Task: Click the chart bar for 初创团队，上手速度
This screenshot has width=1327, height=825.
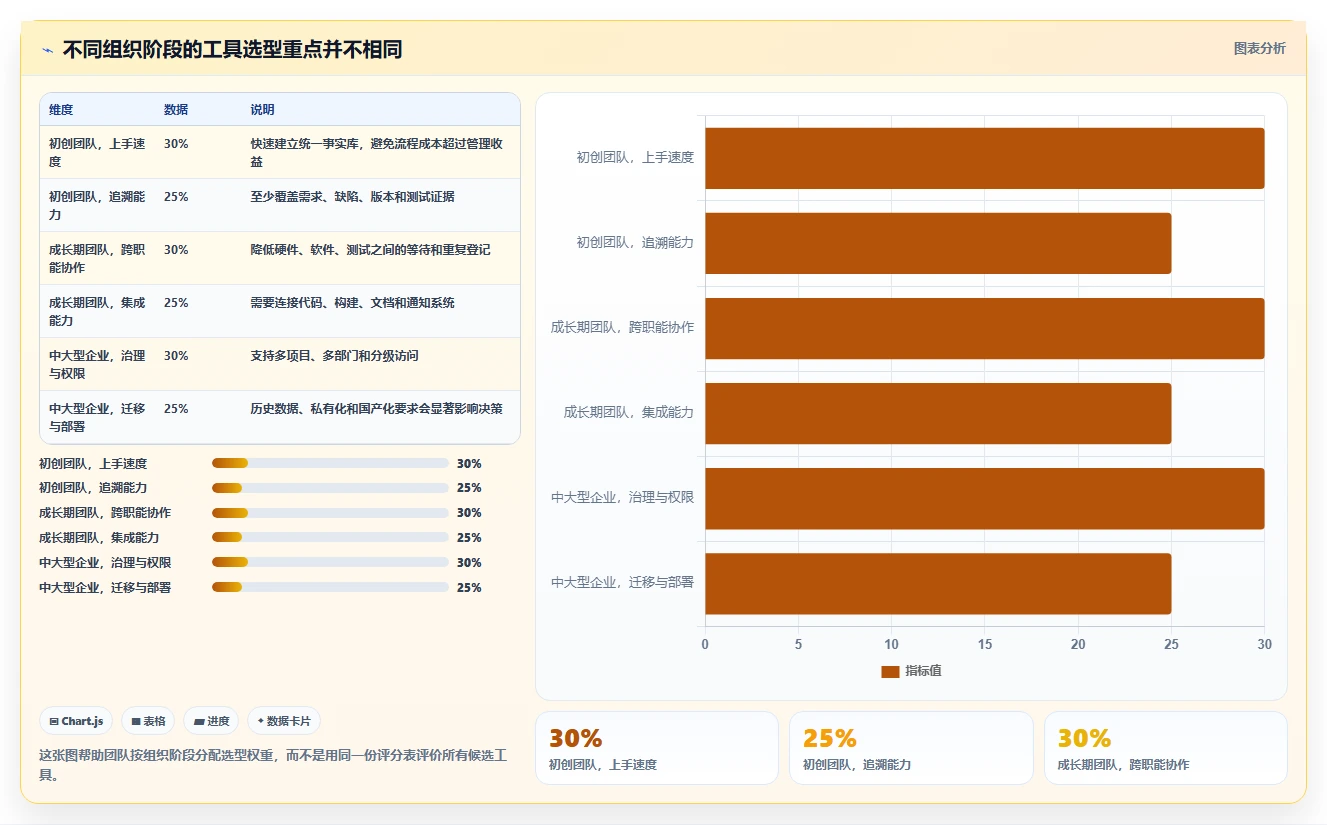Action: pos(985,158)
